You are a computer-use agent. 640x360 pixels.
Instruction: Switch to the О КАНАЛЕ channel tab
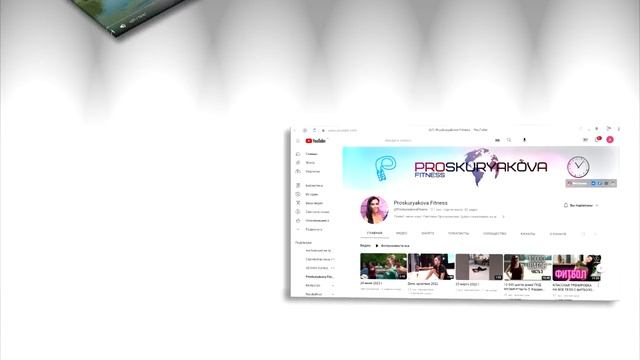(x=558, y=234)
